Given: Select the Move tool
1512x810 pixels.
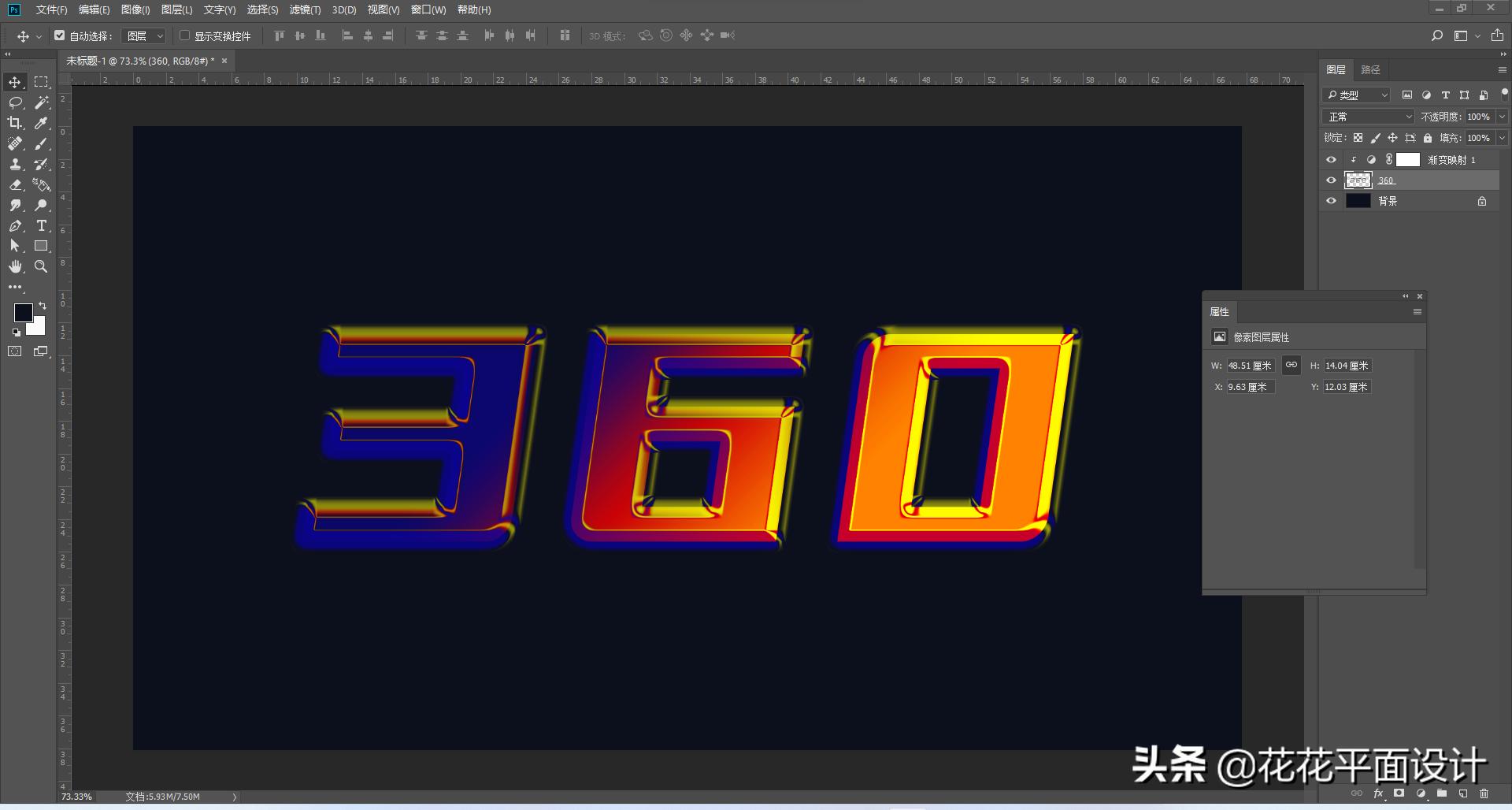Looking at the screenshot, I should coord(14,81).
